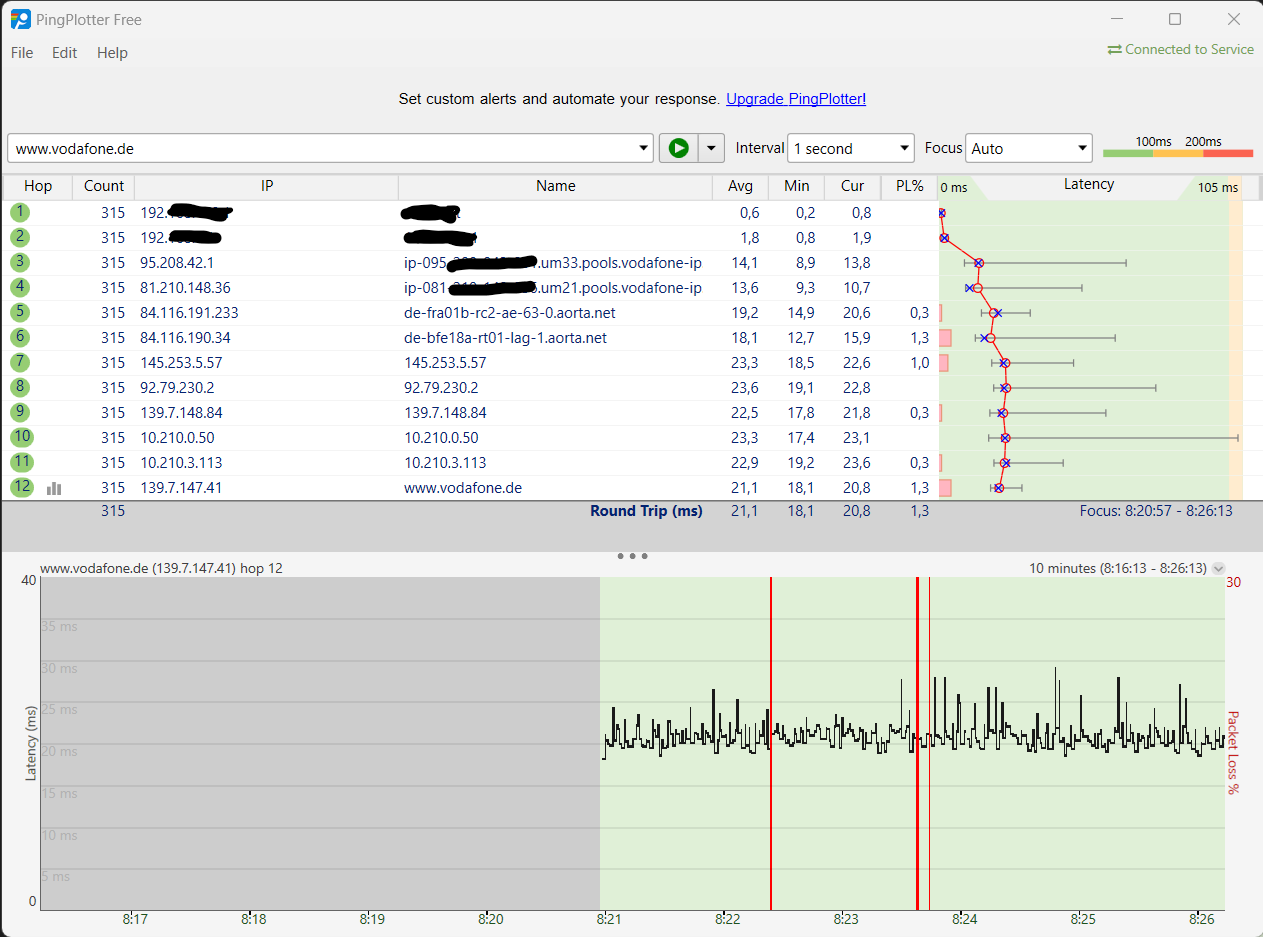
Task: Click the hop 10 green circle
Action: tap(22, 437)
